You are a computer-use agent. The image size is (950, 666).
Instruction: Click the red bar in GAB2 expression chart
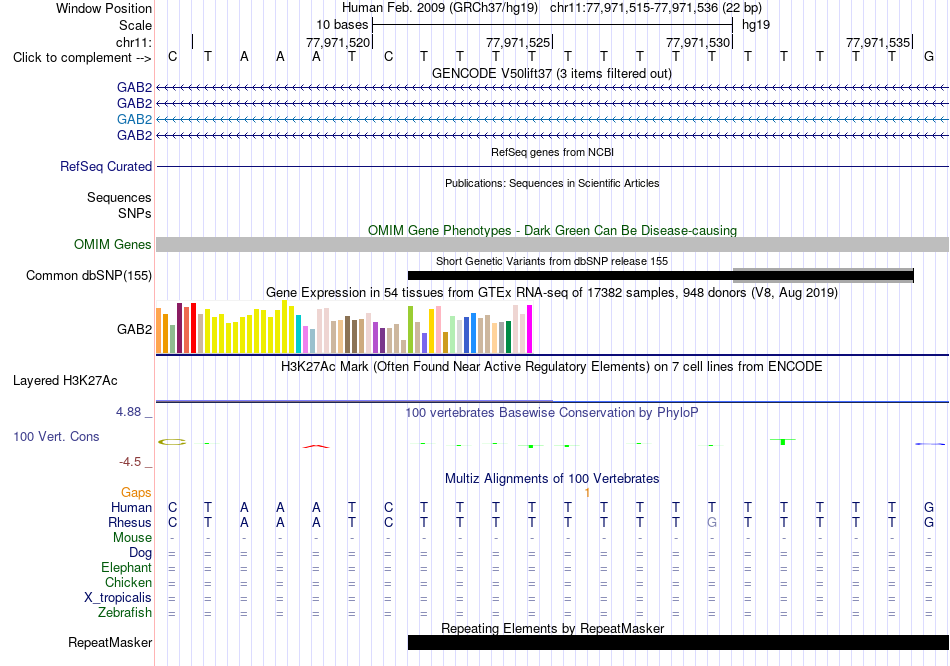tap(193, 328)
